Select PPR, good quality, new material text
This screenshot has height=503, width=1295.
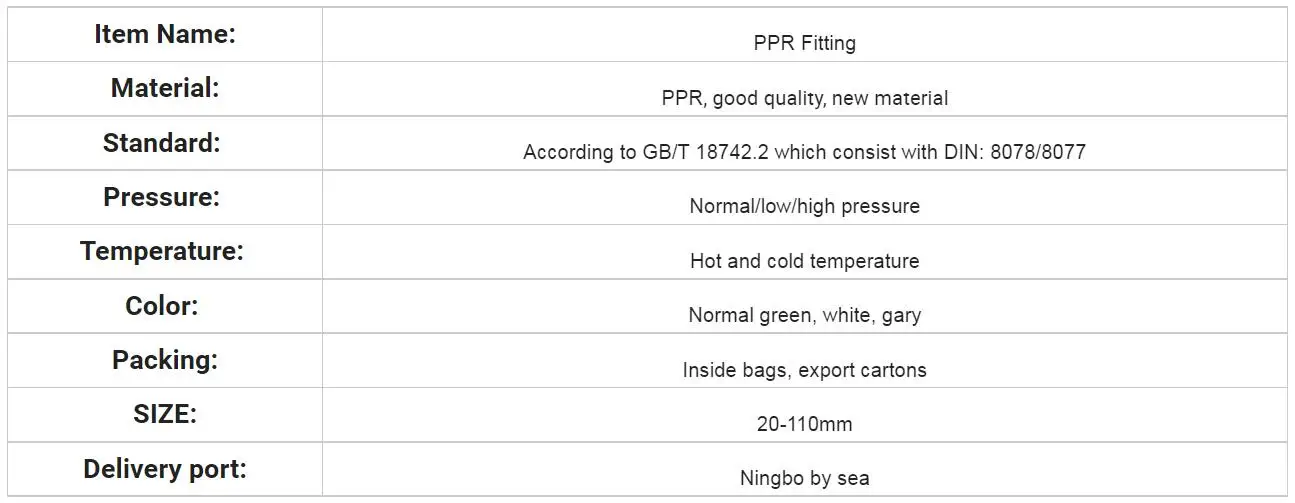tap(804, 98)
